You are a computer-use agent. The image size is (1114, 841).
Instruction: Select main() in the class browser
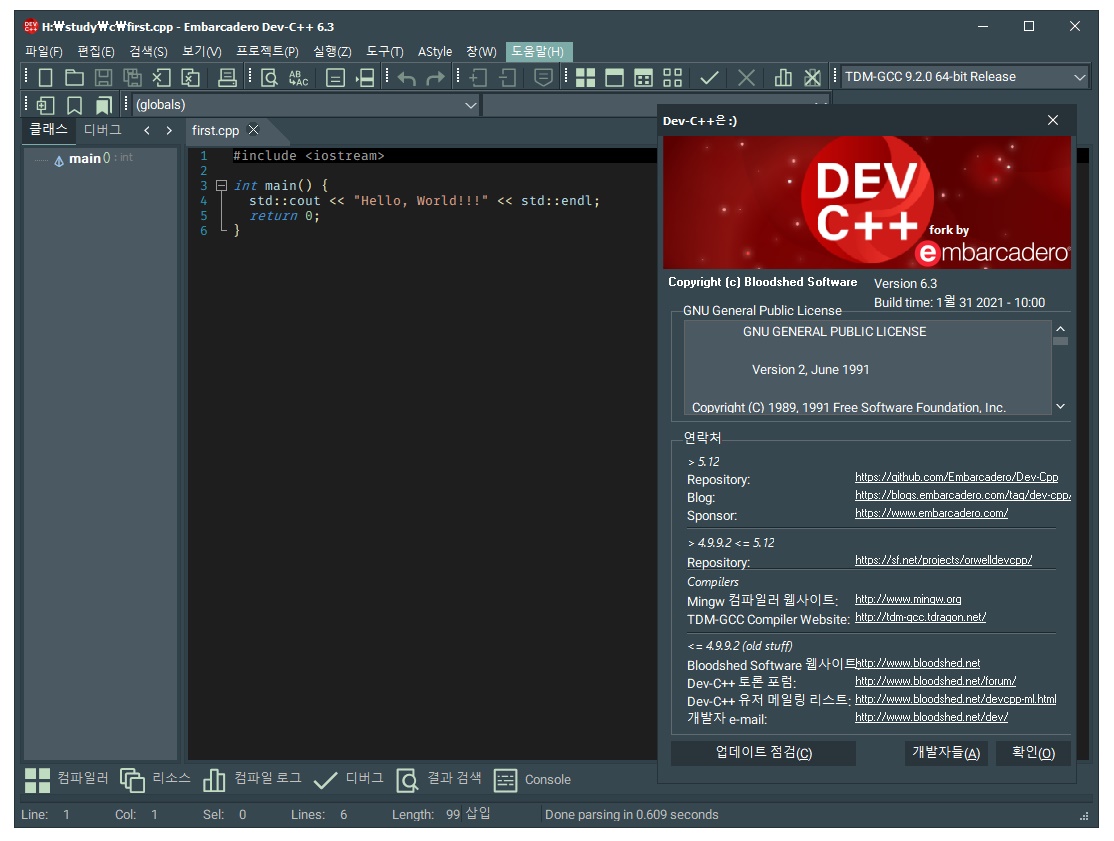[x=90, y=158]
